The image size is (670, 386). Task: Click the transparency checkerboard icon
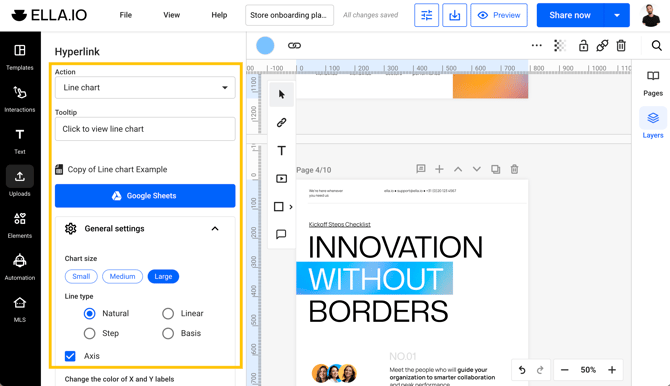click(x=560, y=45)
